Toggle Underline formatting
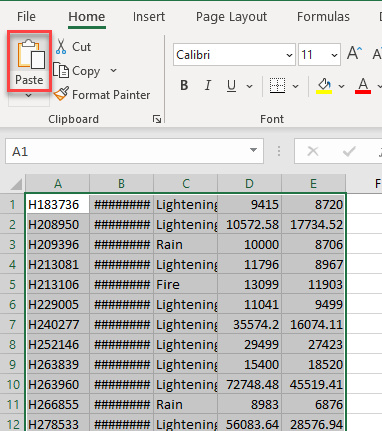Image resolution: width=382 pixels, height=431 pixels. [231, 86]
